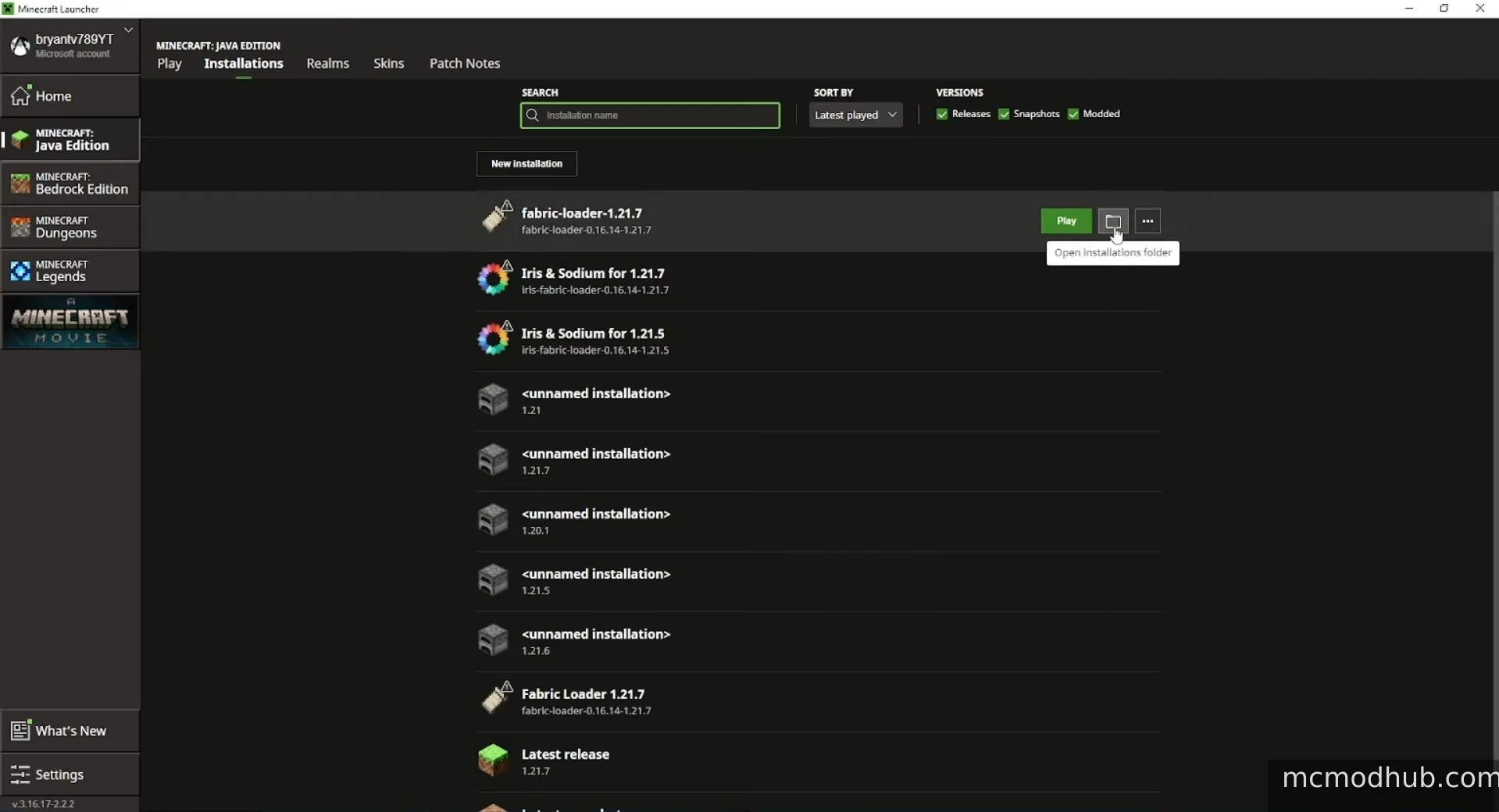Viewport: 1499px width, 812px height.
Task: Uncheck the Releases versions checkbox
Action: coord(942,114)
